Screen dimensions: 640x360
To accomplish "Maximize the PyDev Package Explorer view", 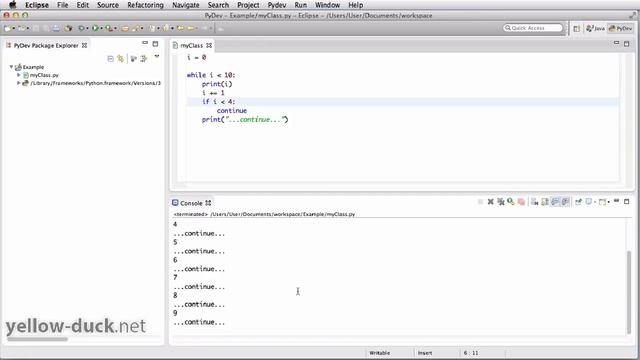I will (155, 43).
